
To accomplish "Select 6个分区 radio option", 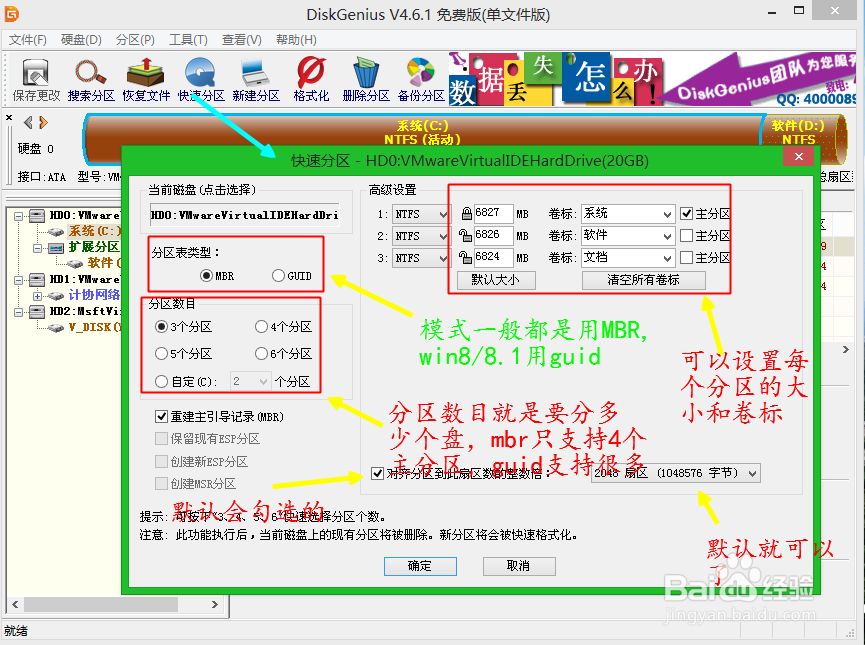I will (x=284, y=353).
